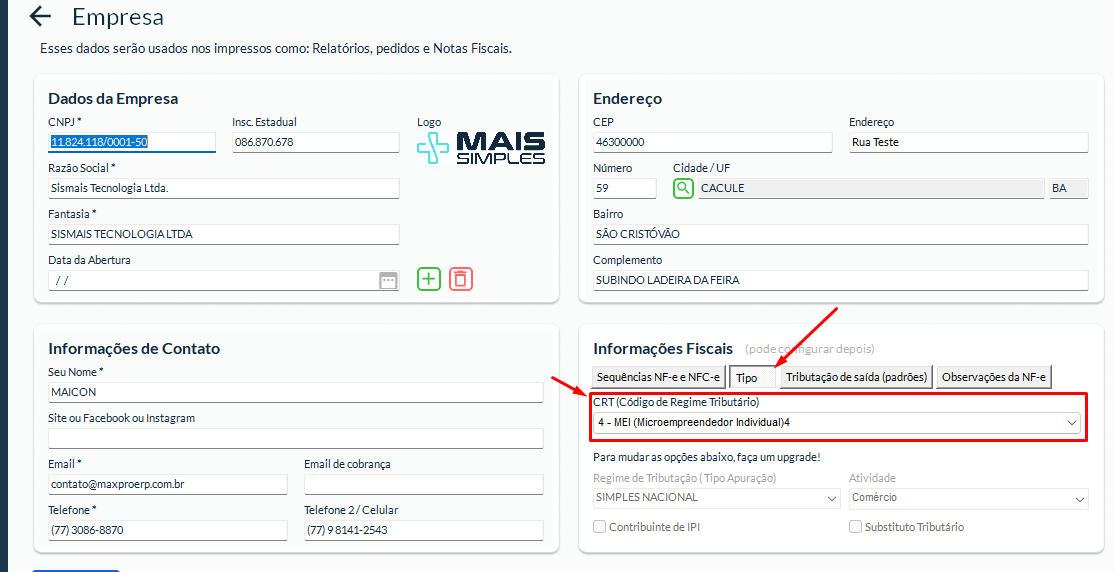Screen dimensions: 1115x572
Task: Click the green plus add logo icon
Action: [x=429, y=279]
